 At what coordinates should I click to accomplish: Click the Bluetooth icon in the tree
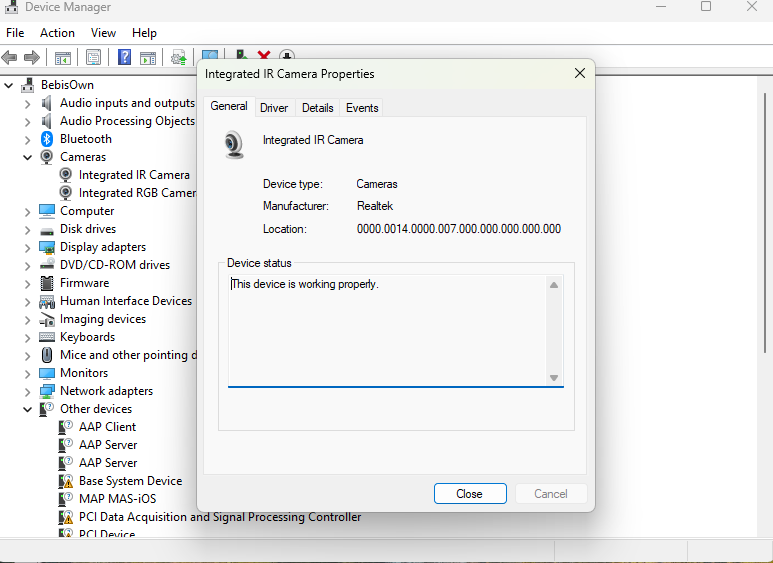point(47,139)
